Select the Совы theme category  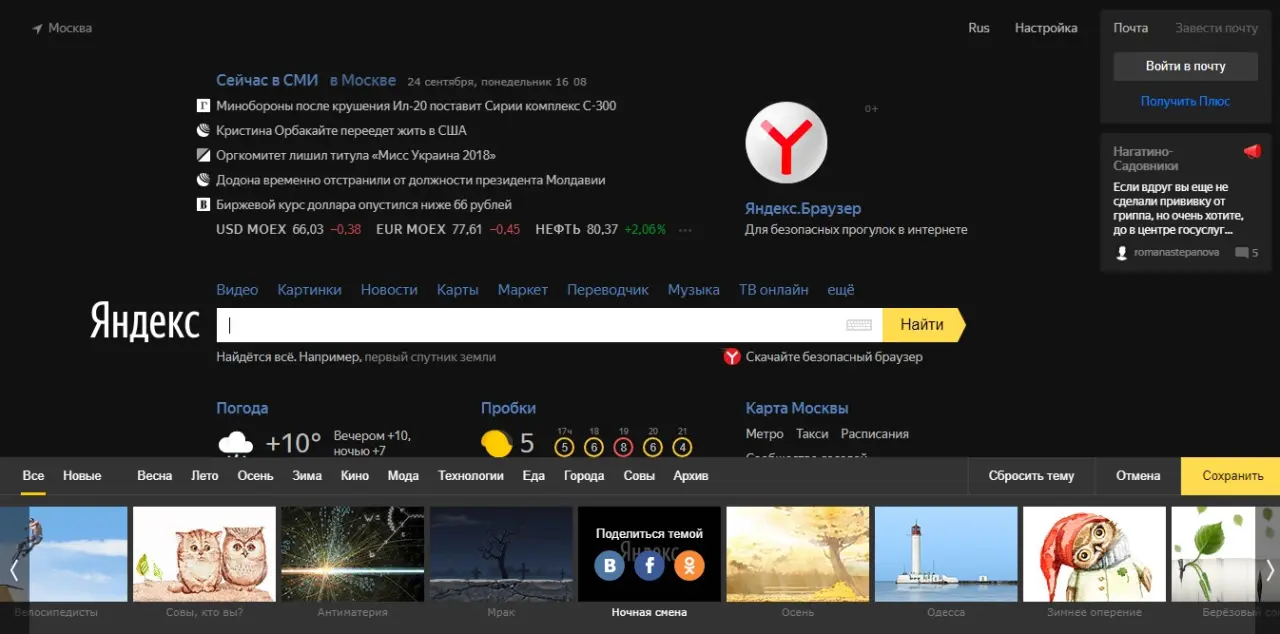[x=639, y=476]
